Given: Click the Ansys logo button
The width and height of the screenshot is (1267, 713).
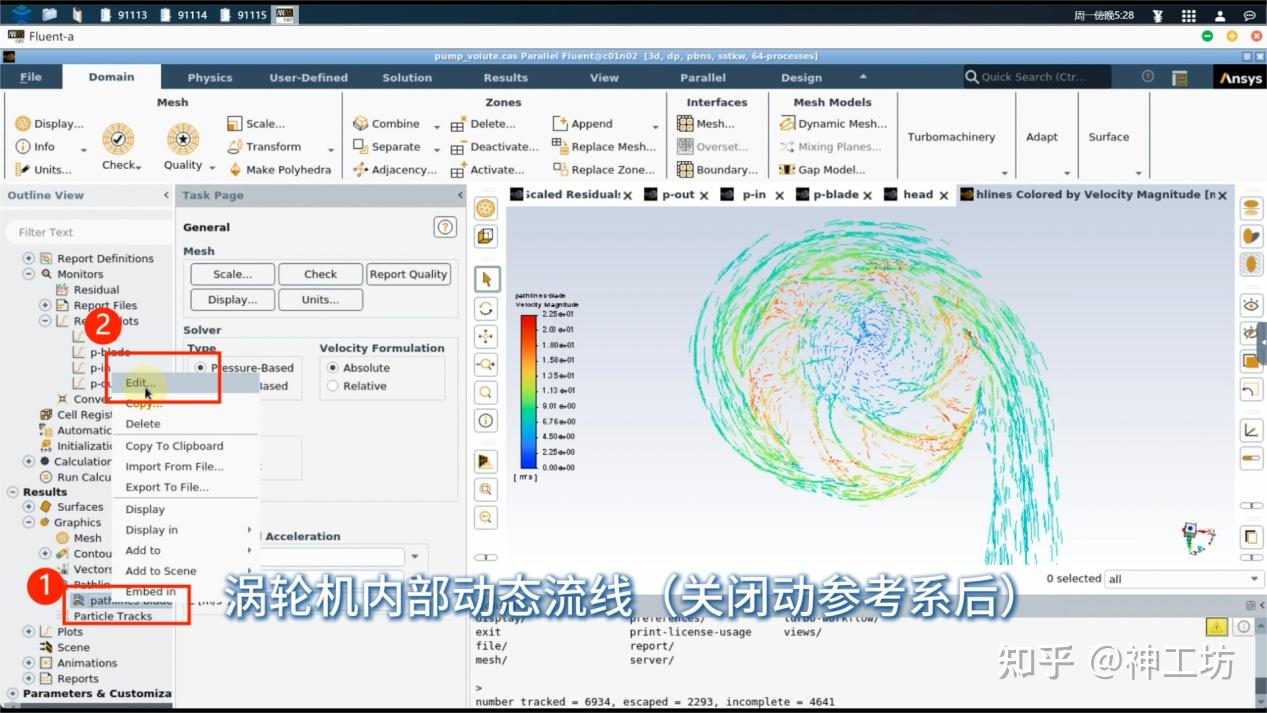Looking at the screenshot, I should click(x=1238, y=78).
